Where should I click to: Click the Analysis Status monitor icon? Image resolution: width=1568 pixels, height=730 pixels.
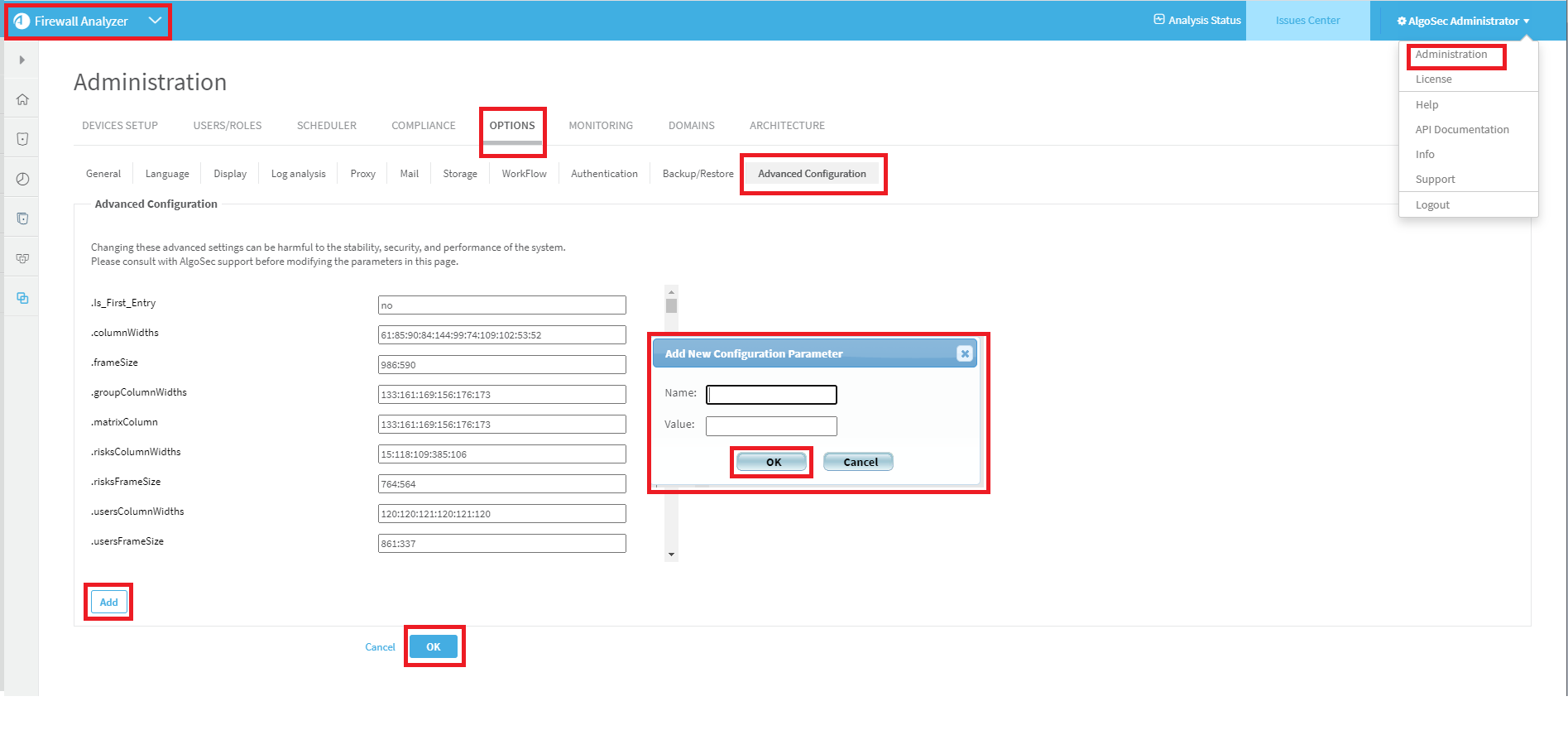[x=1159, y=20]
